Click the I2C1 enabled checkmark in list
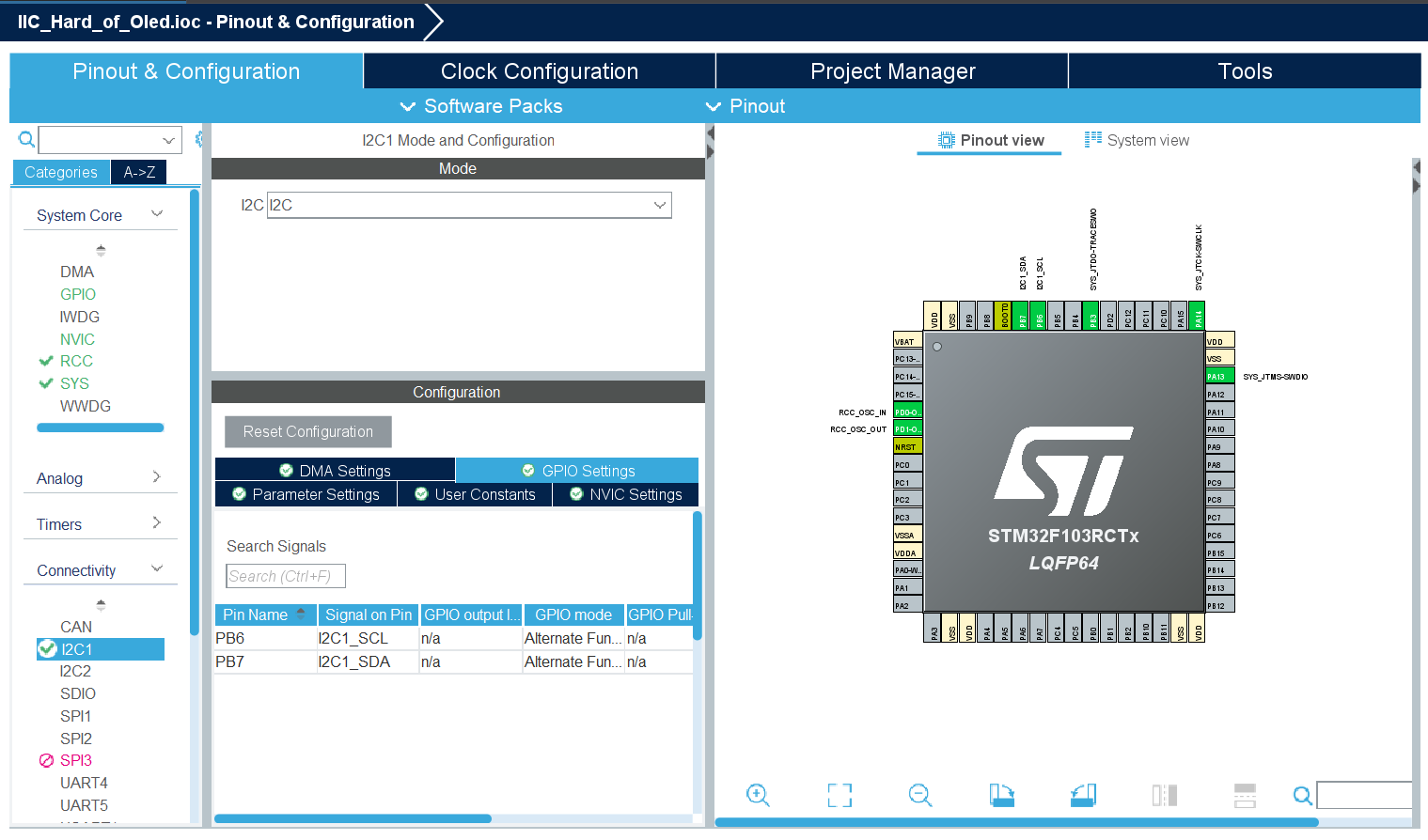This screenshot has height=840, width=1428. click(x=47, y=648)
